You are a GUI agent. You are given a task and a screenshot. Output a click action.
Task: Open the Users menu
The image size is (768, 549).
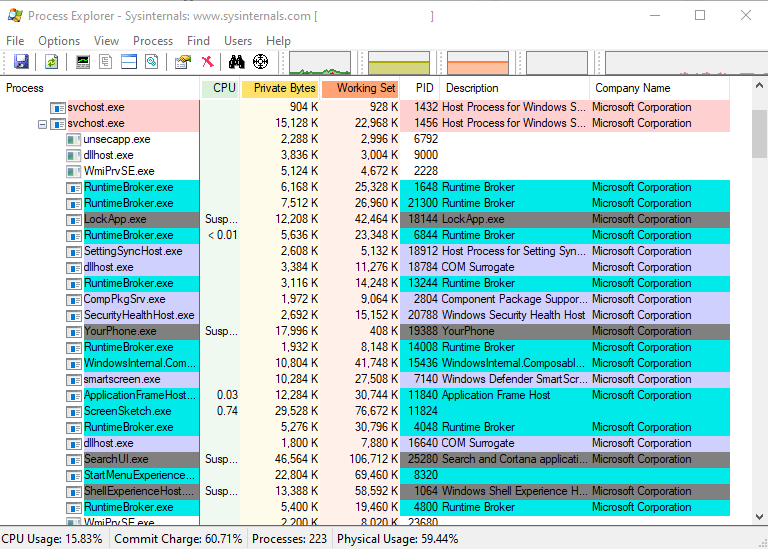[238, 41]
